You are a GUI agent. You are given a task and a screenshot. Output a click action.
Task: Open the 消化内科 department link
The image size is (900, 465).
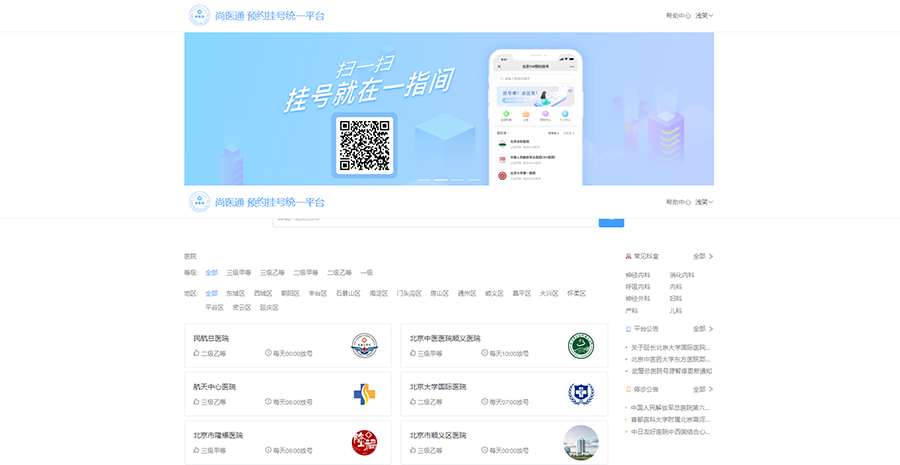682,275
